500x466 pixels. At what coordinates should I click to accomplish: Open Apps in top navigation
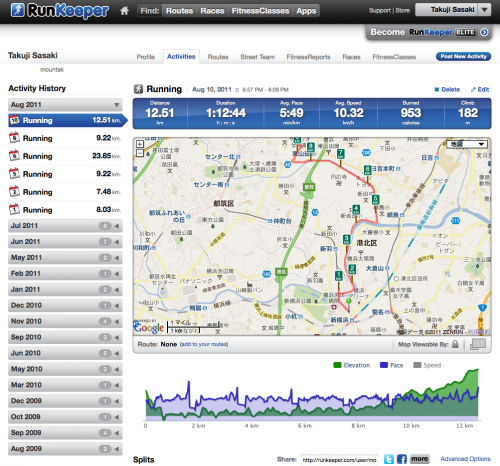point(306,11)
